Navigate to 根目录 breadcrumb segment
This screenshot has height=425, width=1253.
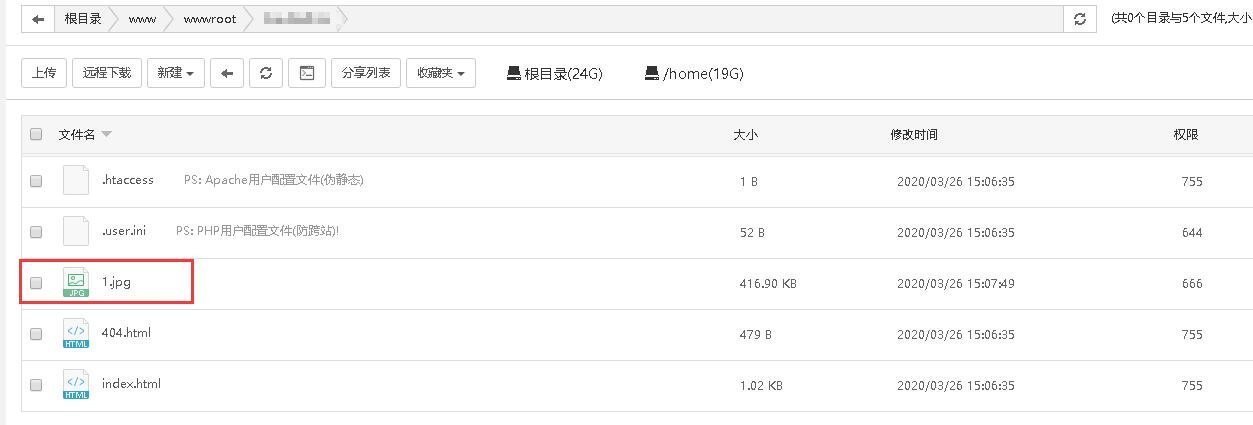tap(83, 19)
